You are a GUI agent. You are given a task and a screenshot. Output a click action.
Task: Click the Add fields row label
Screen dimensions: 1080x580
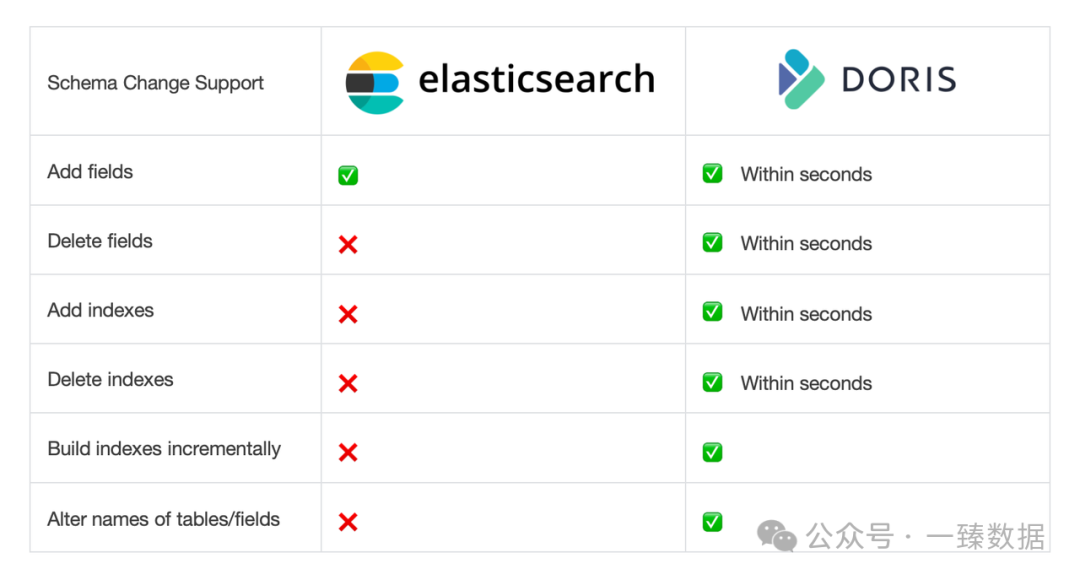click(x=90, y=172)
